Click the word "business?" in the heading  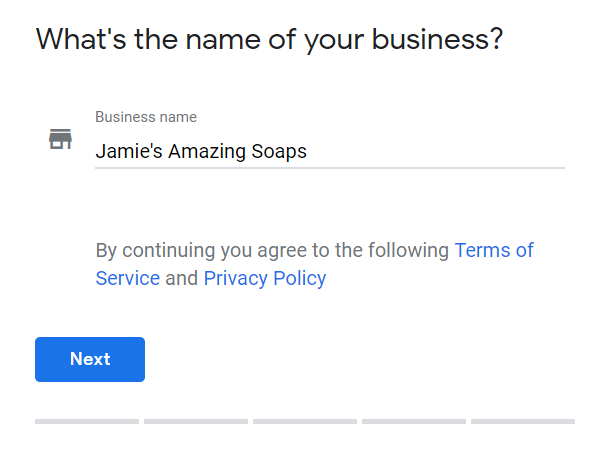point(438,41)
